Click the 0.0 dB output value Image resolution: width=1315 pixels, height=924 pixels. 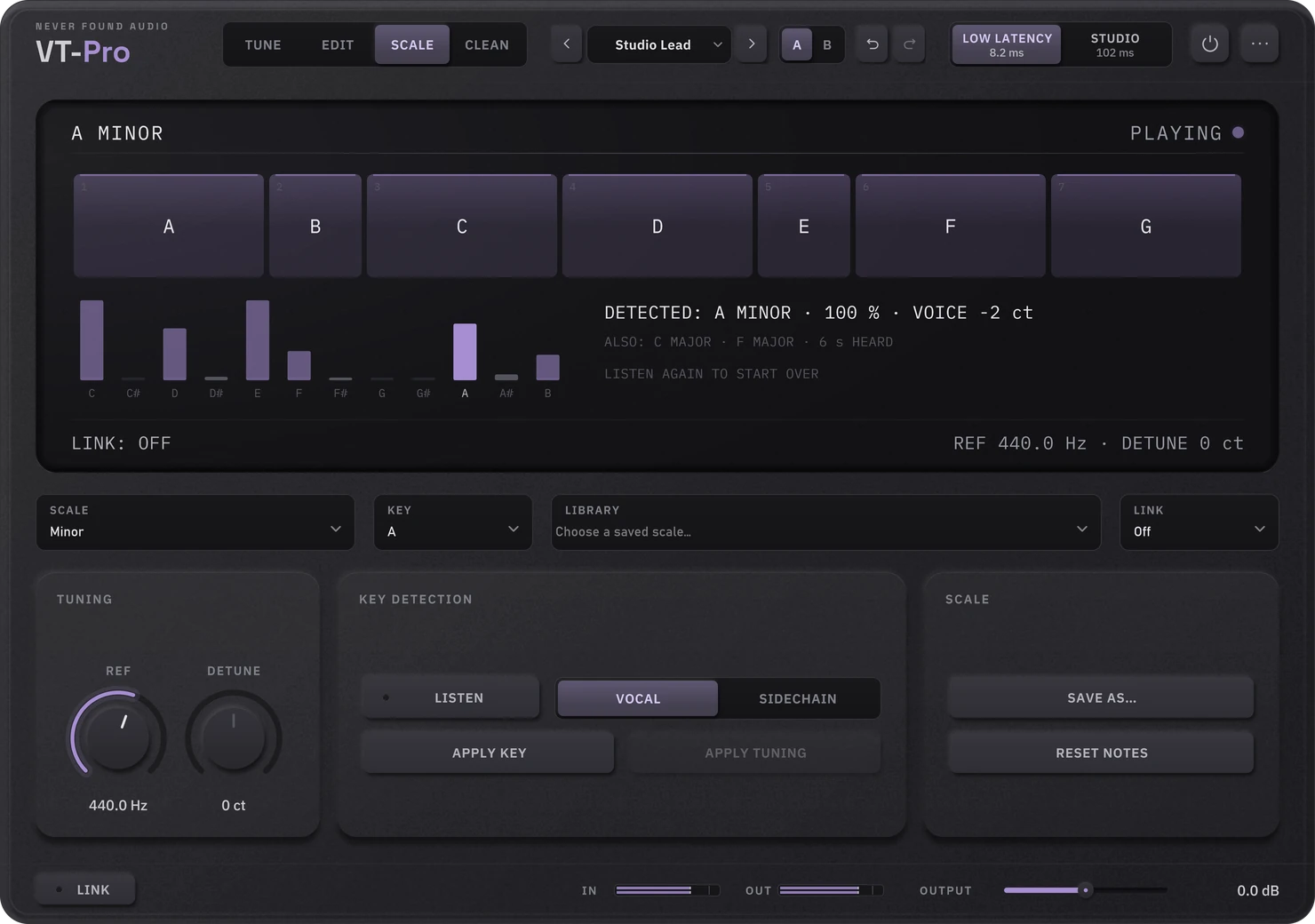point(1257,890)
